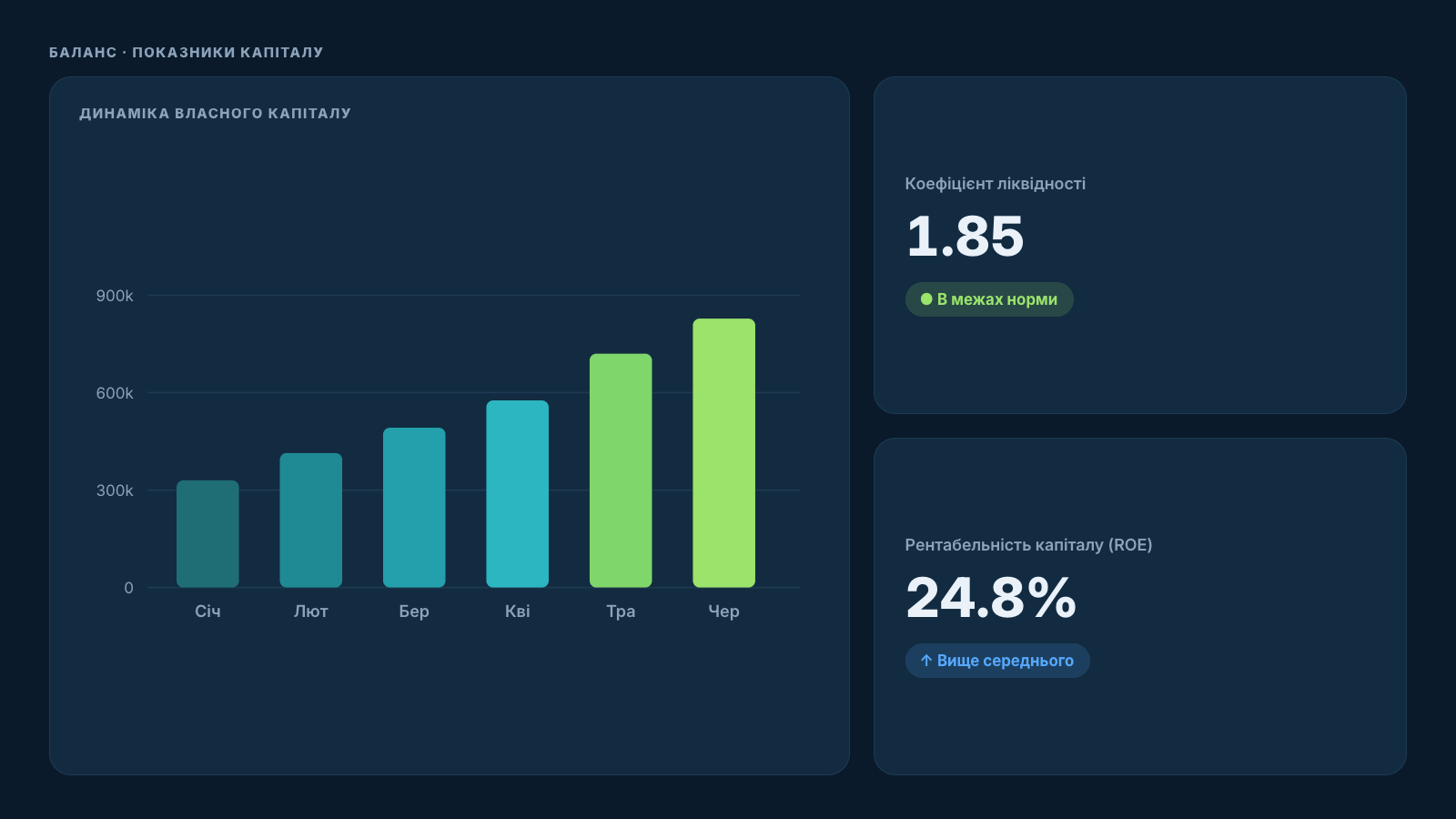Click the Тра bar in the chart
Image resolution: width=1456 pixels, height=819 pixels.
click(x=621, y=470)
